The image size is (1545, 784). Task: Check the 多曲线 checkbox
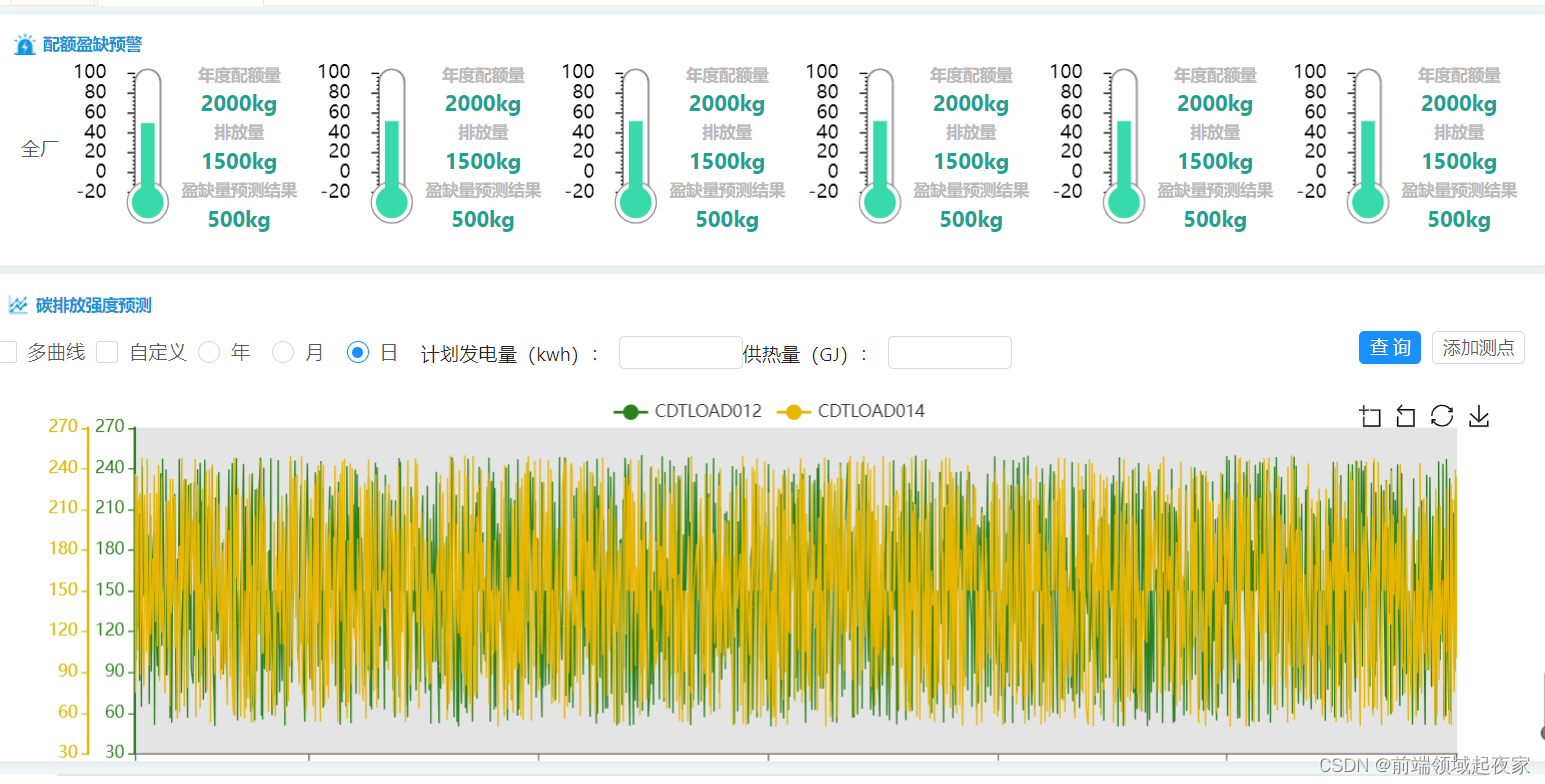click(8, 352)
